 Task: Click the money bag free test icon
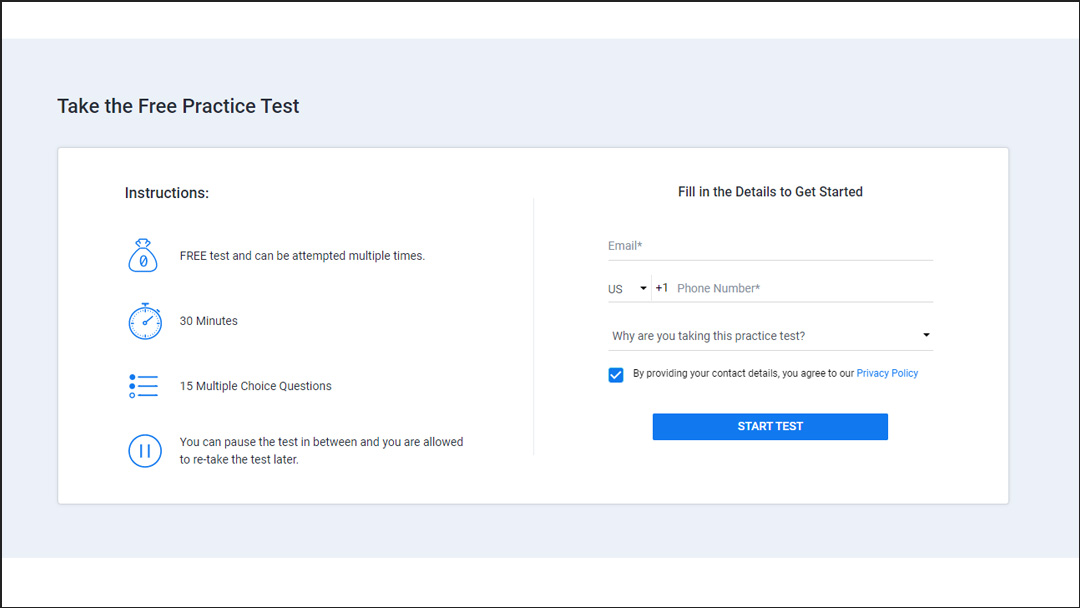pyautogui.click(x=143, y=256)
